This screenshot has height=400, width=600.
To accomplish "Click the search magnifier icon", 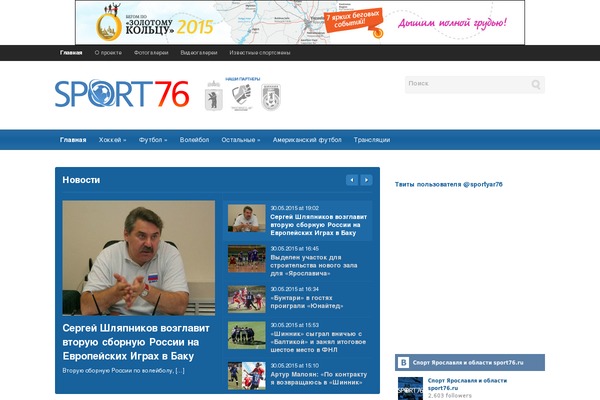I will click(536, 84).
